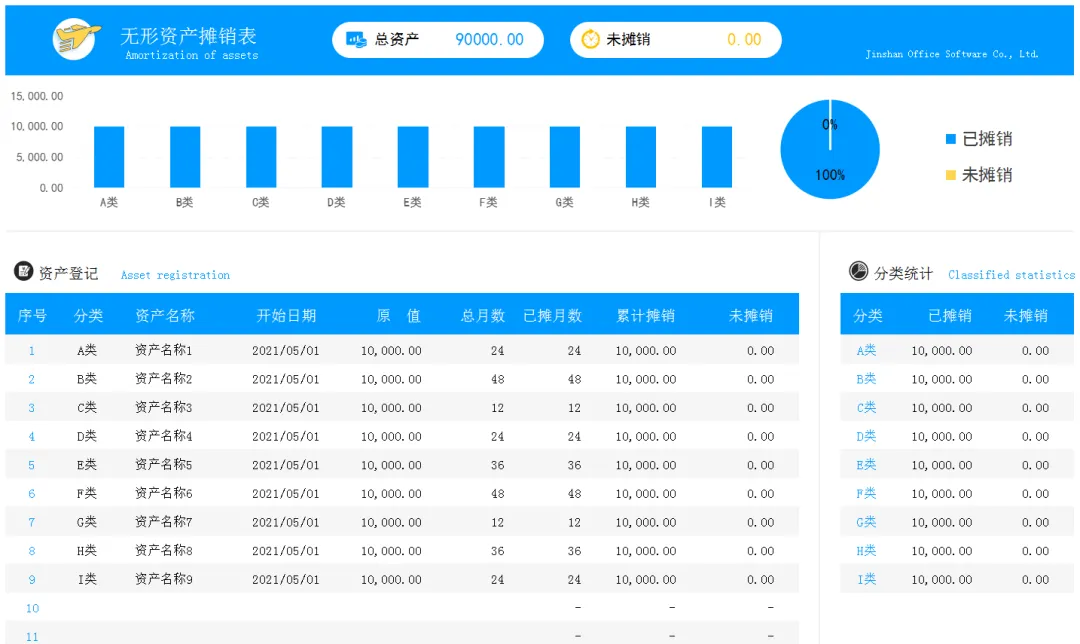Select row number 5 in asset table
The width and height of the screenshot is (1080, 644).
pyautogui.click(x=32, y=465)
